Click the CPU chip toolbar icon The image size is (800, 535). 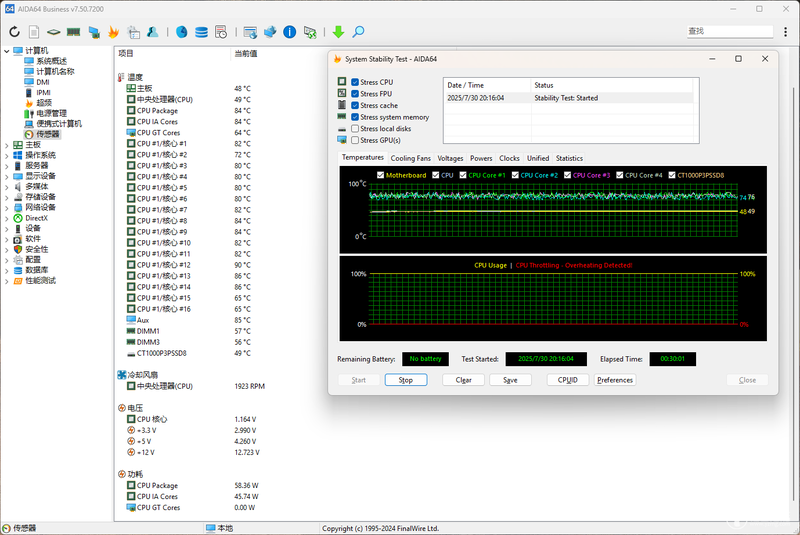pos(54,32)
